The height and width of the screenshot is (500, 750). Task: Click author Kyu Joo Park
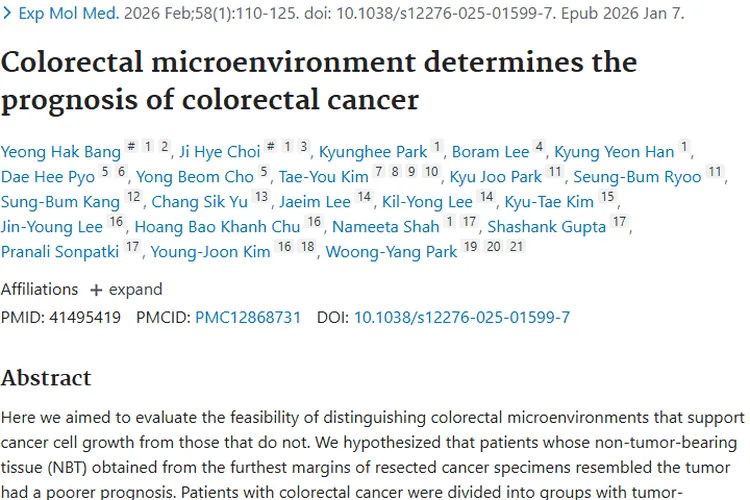[496, 177]
